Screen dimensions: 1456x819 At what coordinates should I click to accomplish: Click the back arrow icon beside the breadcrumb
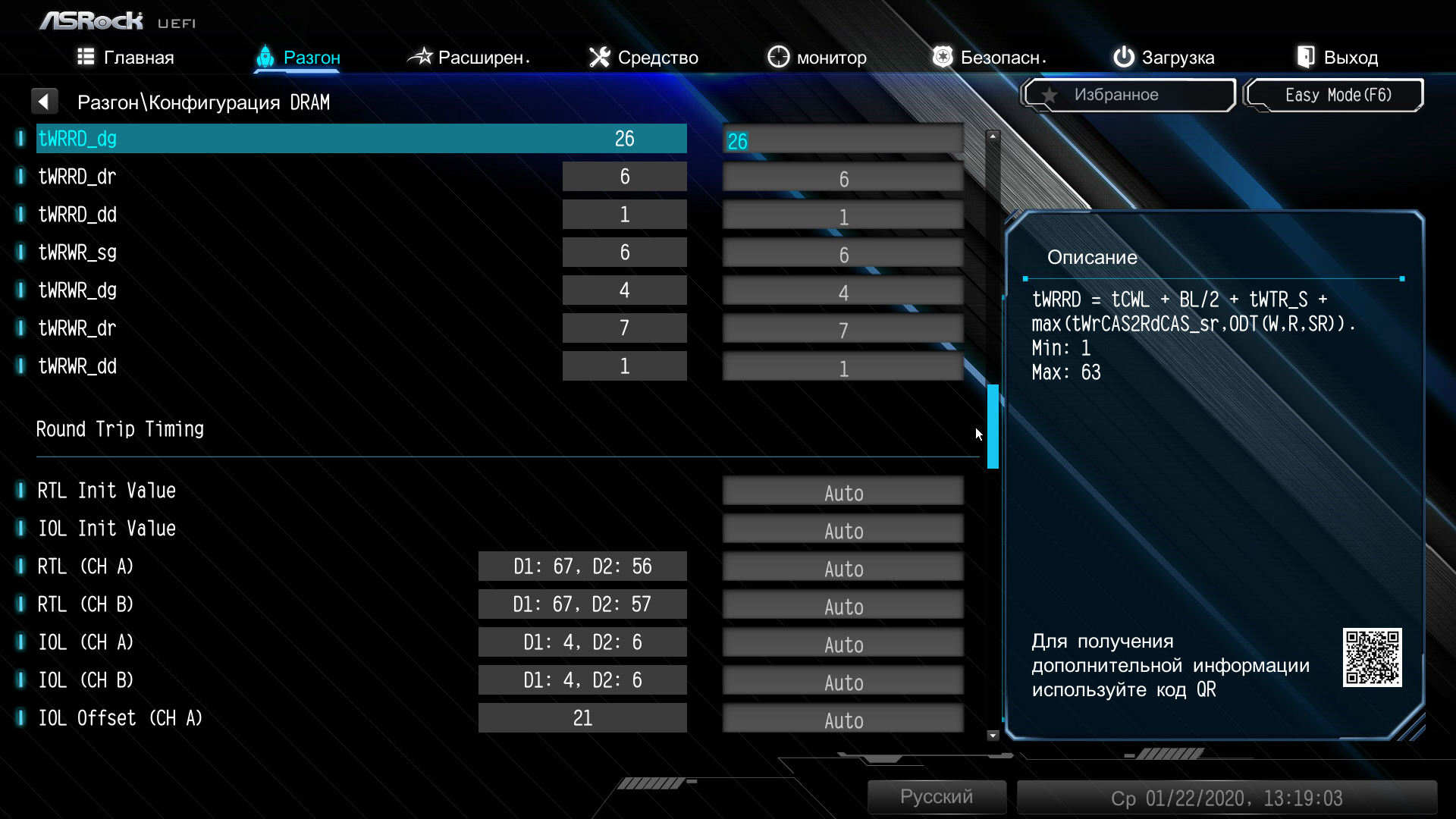(x=44, y=102)
